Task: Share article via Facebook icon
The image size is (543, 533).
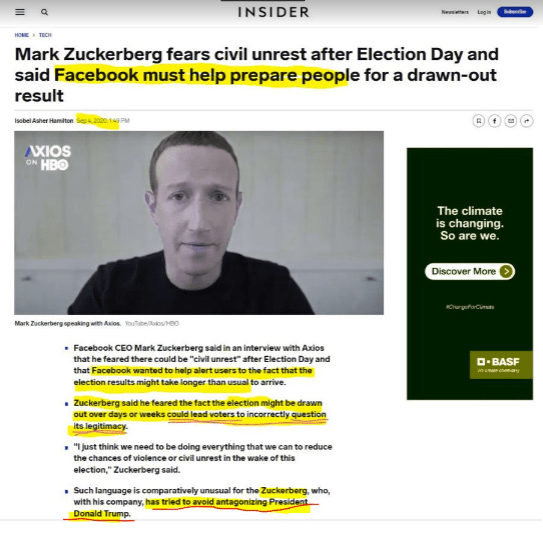Action: (x=495, y=121)
